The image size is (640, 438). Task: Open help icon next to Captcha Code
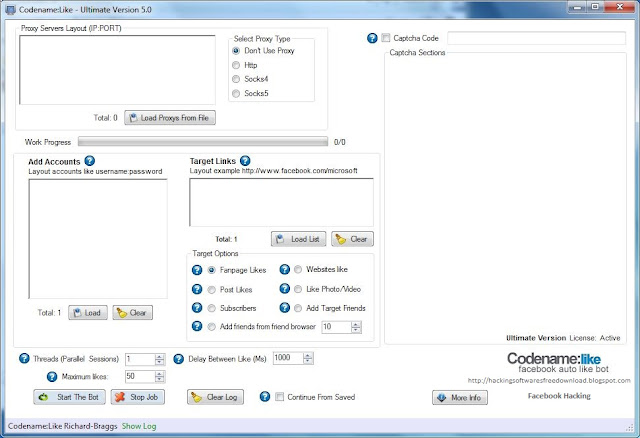[x=372, y=38]
